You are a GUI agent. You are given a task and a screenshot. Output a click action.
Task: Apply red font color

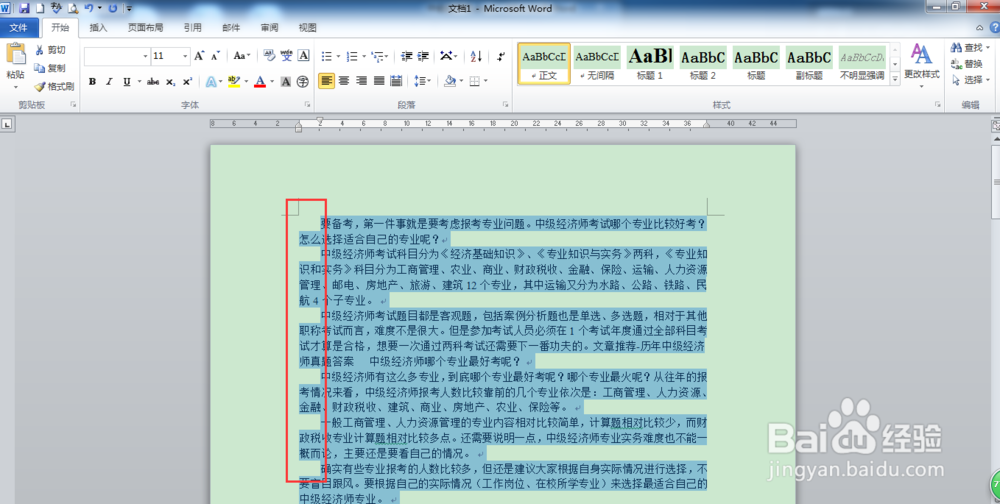click(260, 82)
